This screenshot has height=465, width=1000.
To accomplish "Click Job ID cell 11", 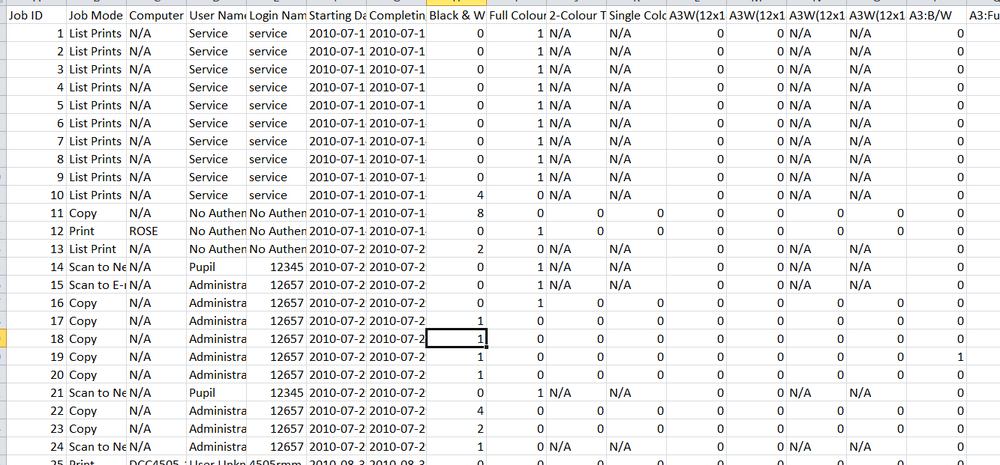I will click(35, 212).
